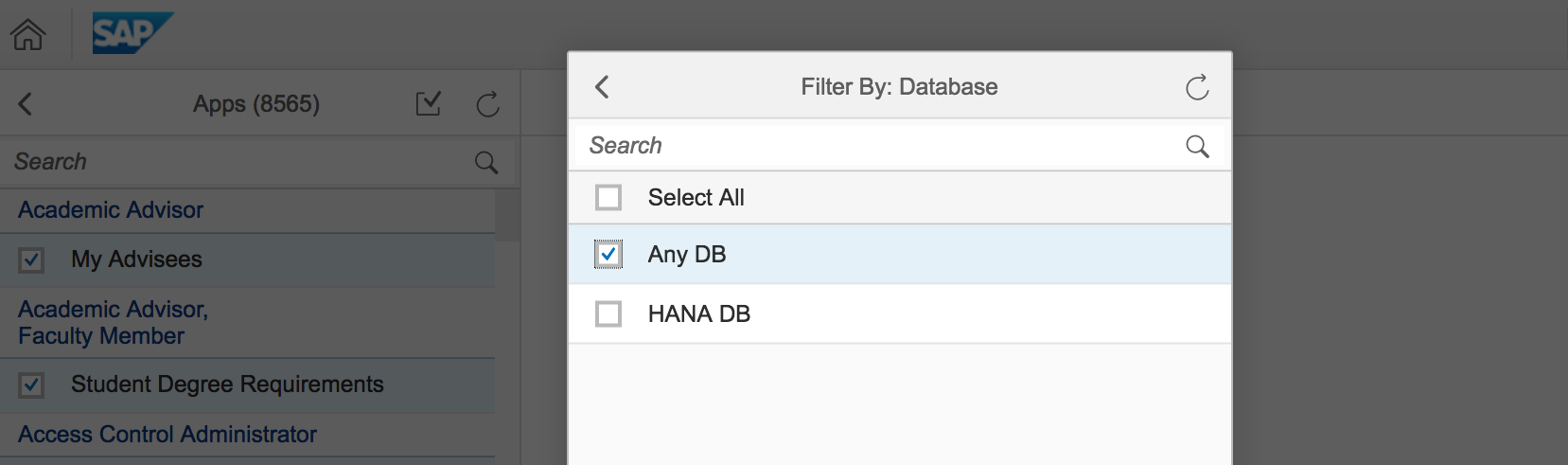This screenshot has height=465, width=1568.
Task: Click the Apps list Search field
Action: click(241, 162)
